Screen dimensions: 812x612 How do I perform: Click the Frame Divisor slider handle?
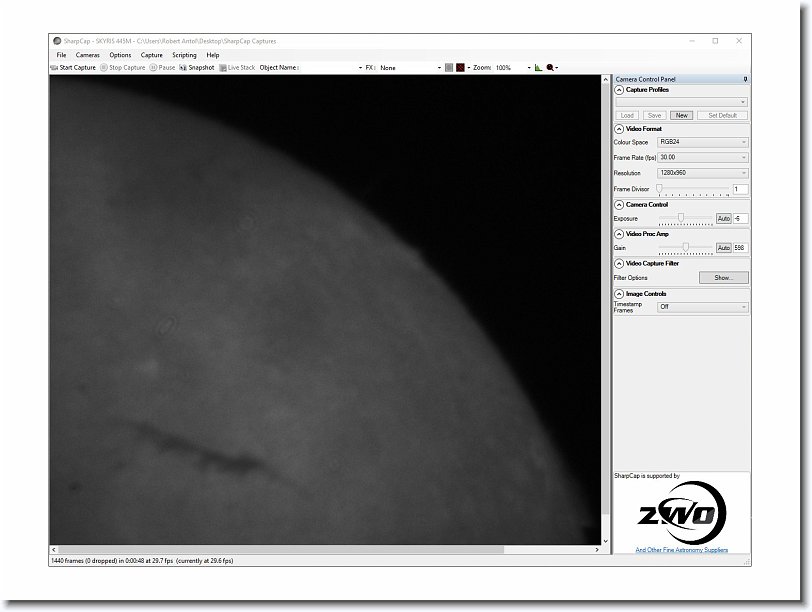659,188
